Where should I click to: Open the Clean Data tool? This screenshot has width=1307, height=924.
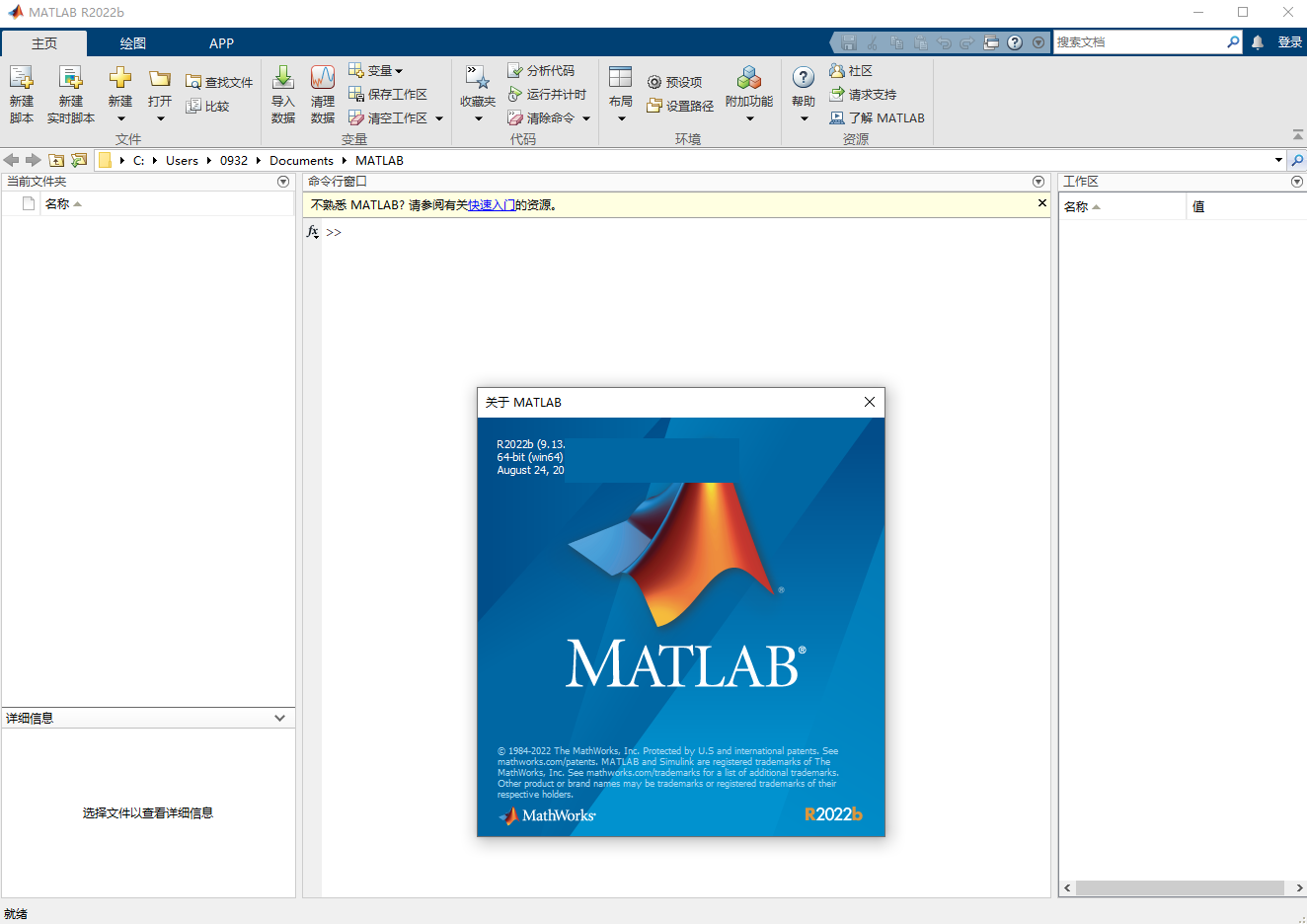coord(323,79)
